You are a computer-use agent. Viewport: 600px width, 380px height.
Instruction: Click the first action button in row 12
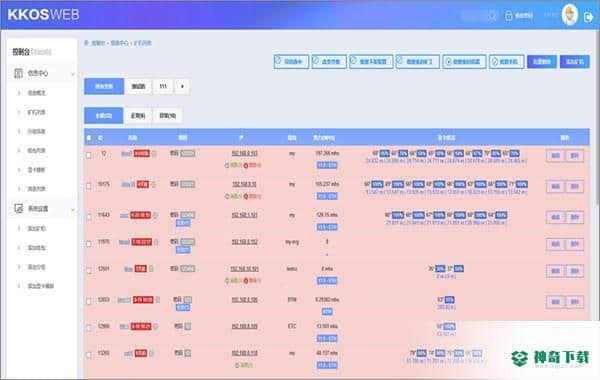555,156
